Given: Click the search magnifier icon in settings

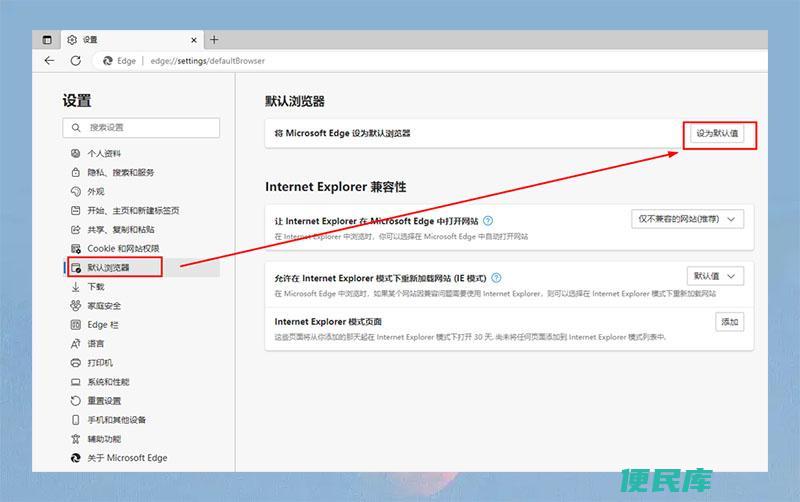Looking at the screenshot, I should (76, 128).
